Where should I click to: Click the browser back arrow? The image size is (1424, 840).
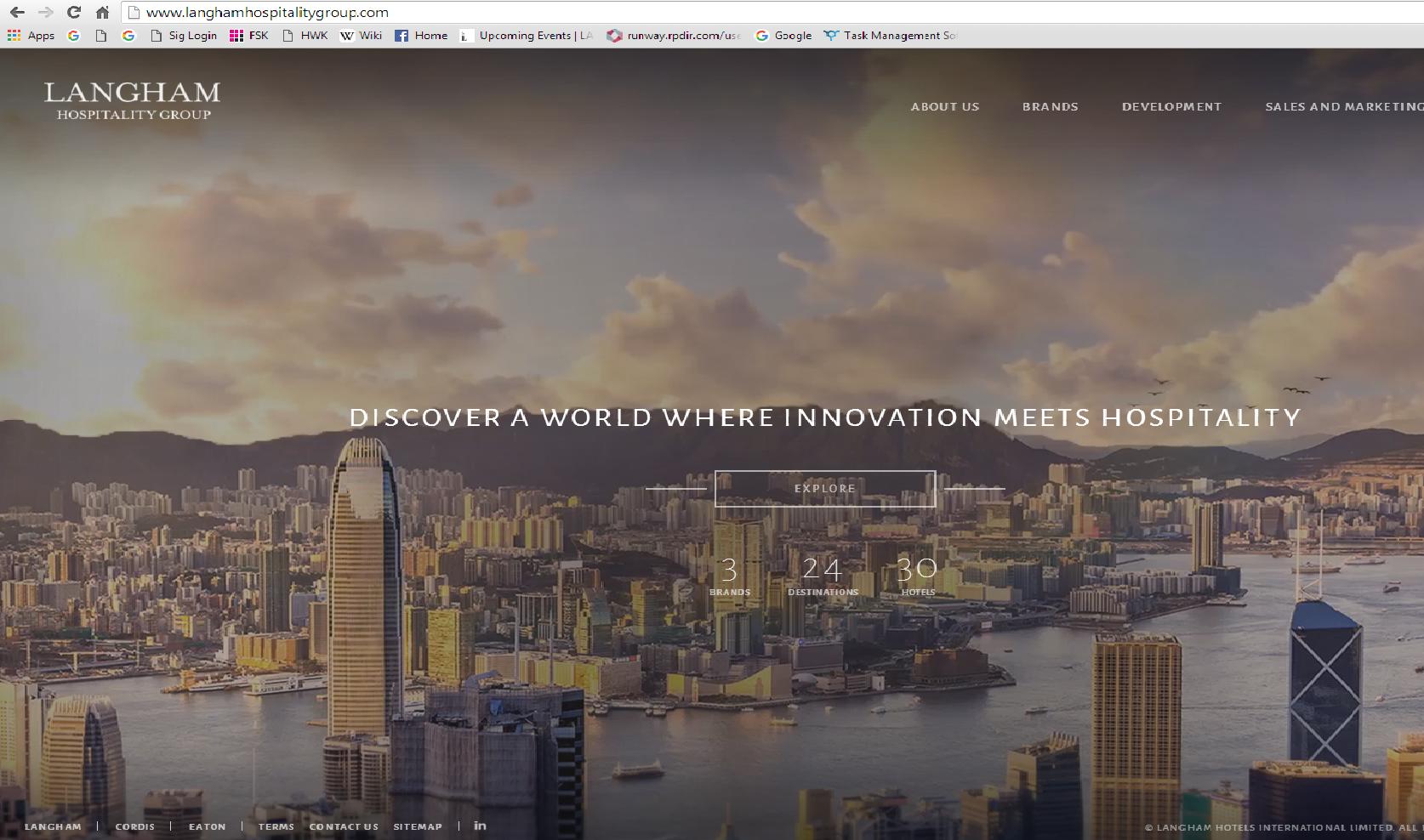[x=17, y=12]
